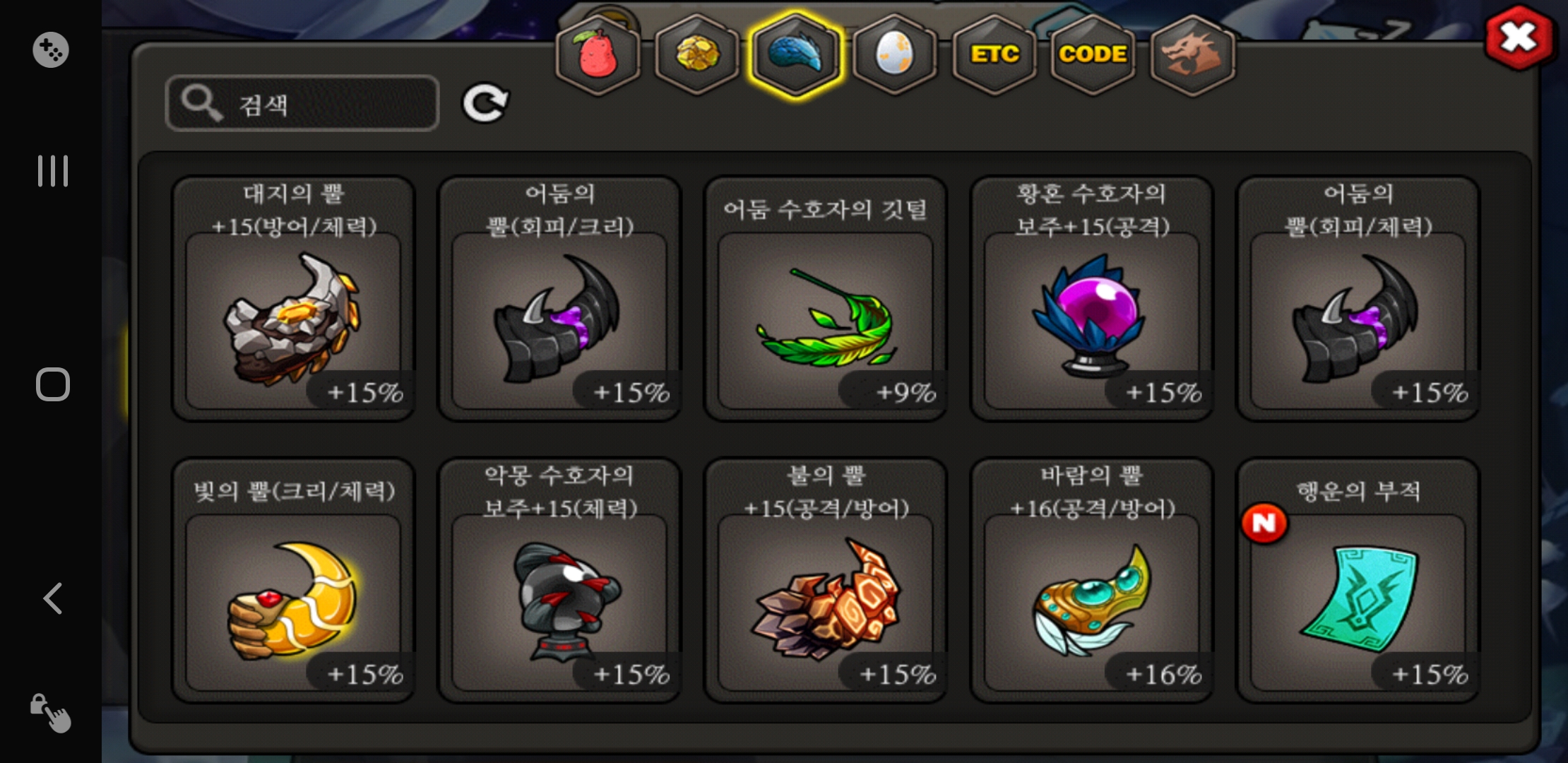
Task: Tap the Android back arrow button
Action: click(53, 598)
